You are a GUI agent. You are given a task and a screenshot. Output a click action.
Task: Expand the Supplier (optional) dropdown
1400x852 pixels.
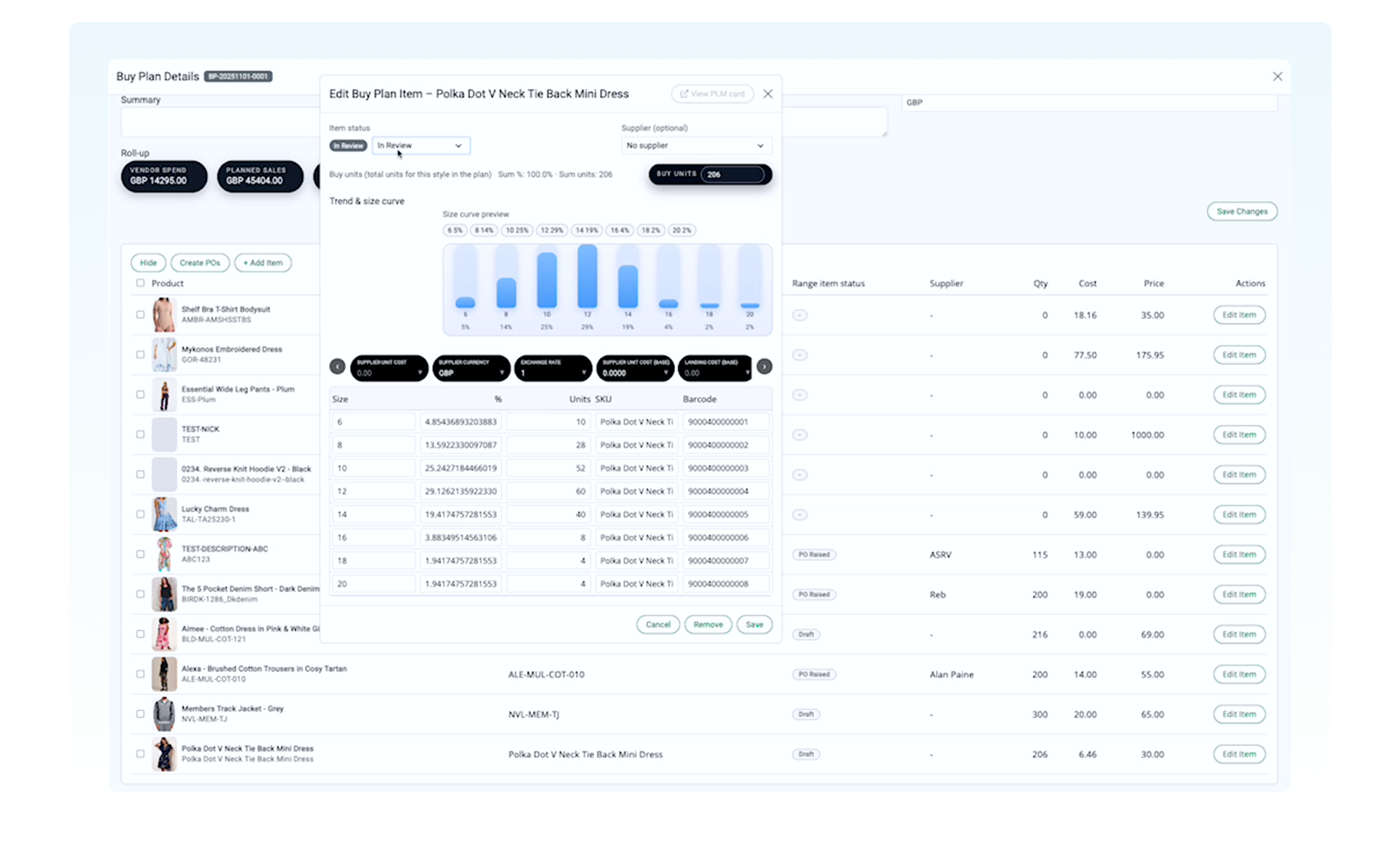696,146
